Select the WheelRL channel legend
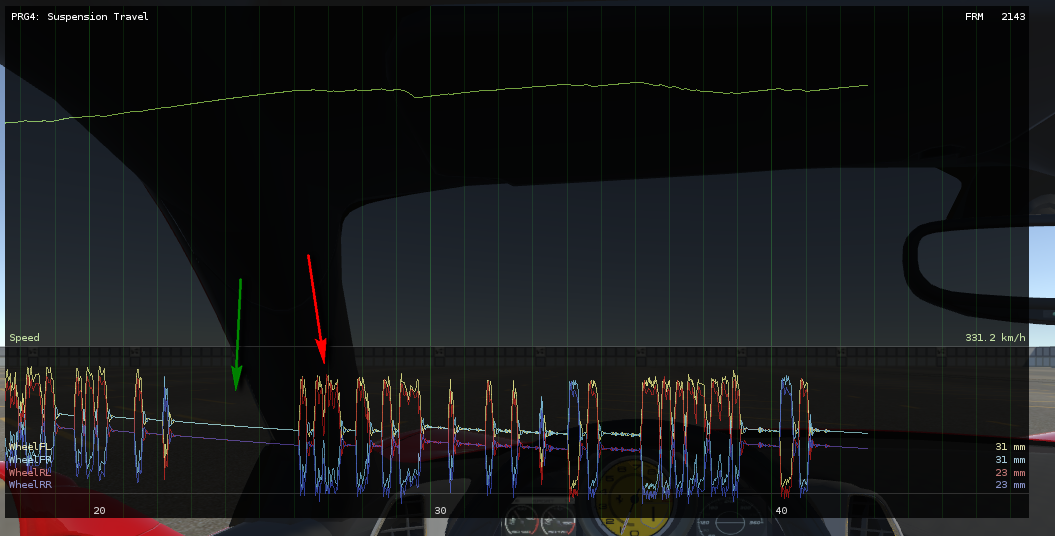Image resolution: width=1055 pixels, height=536 pixels. click(30, 472)
